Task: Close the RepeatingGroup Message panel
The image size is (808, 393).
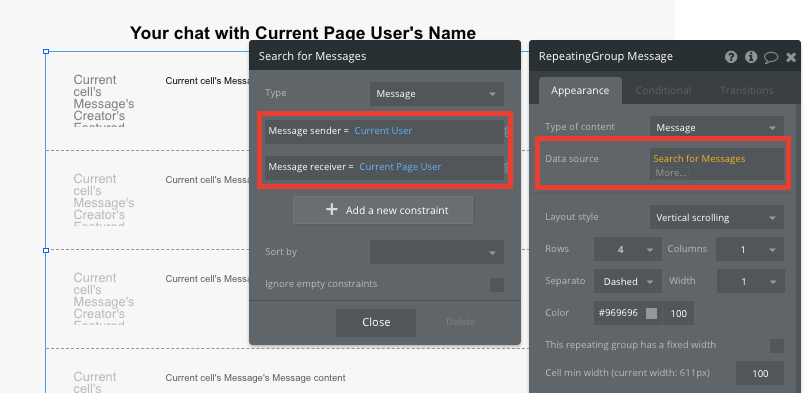Action: [791, 57]
